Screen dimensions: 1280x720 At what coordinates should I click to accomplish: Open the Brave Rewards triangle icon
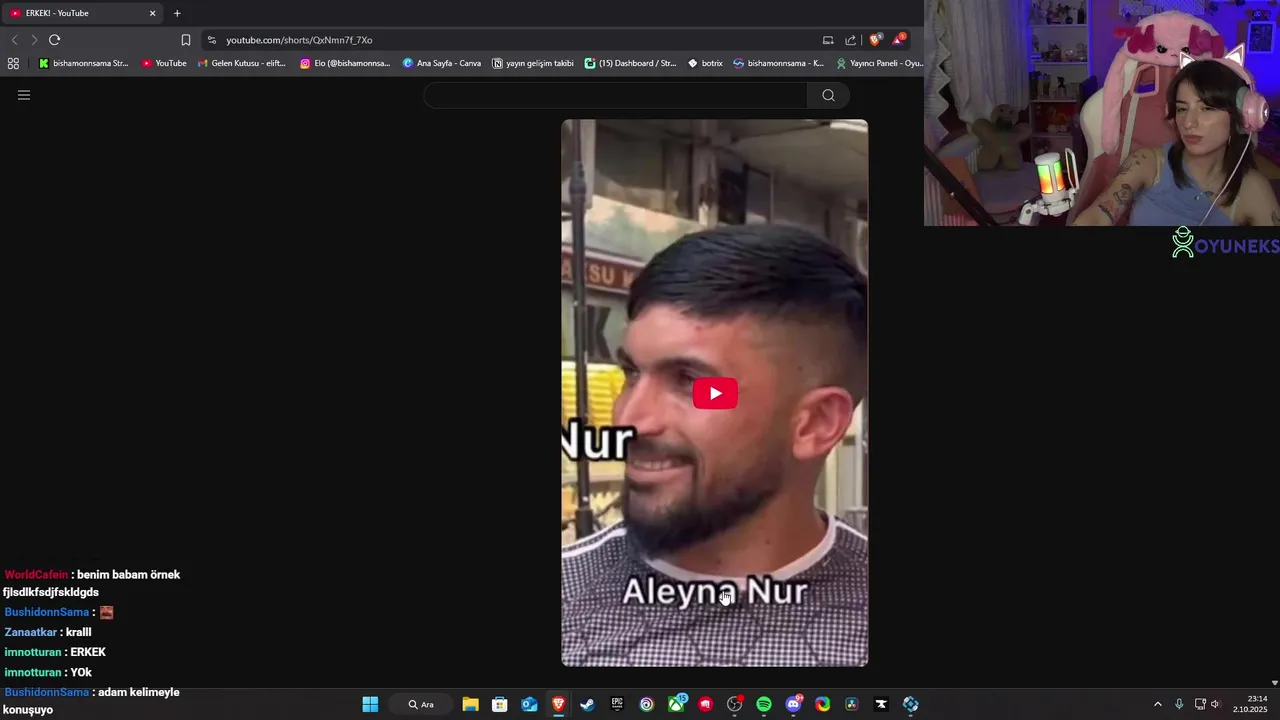click(899, 40)
